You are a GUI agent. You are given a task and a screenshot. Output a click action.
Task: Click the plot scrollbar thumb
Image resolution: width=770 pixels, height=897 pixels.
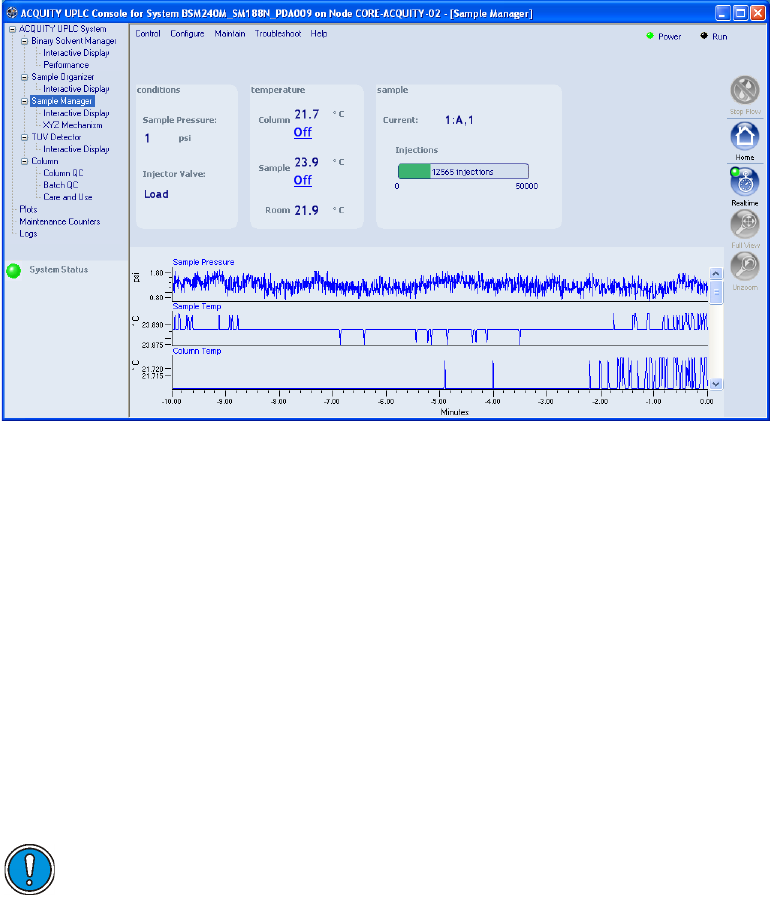click(x=716, y=292)
